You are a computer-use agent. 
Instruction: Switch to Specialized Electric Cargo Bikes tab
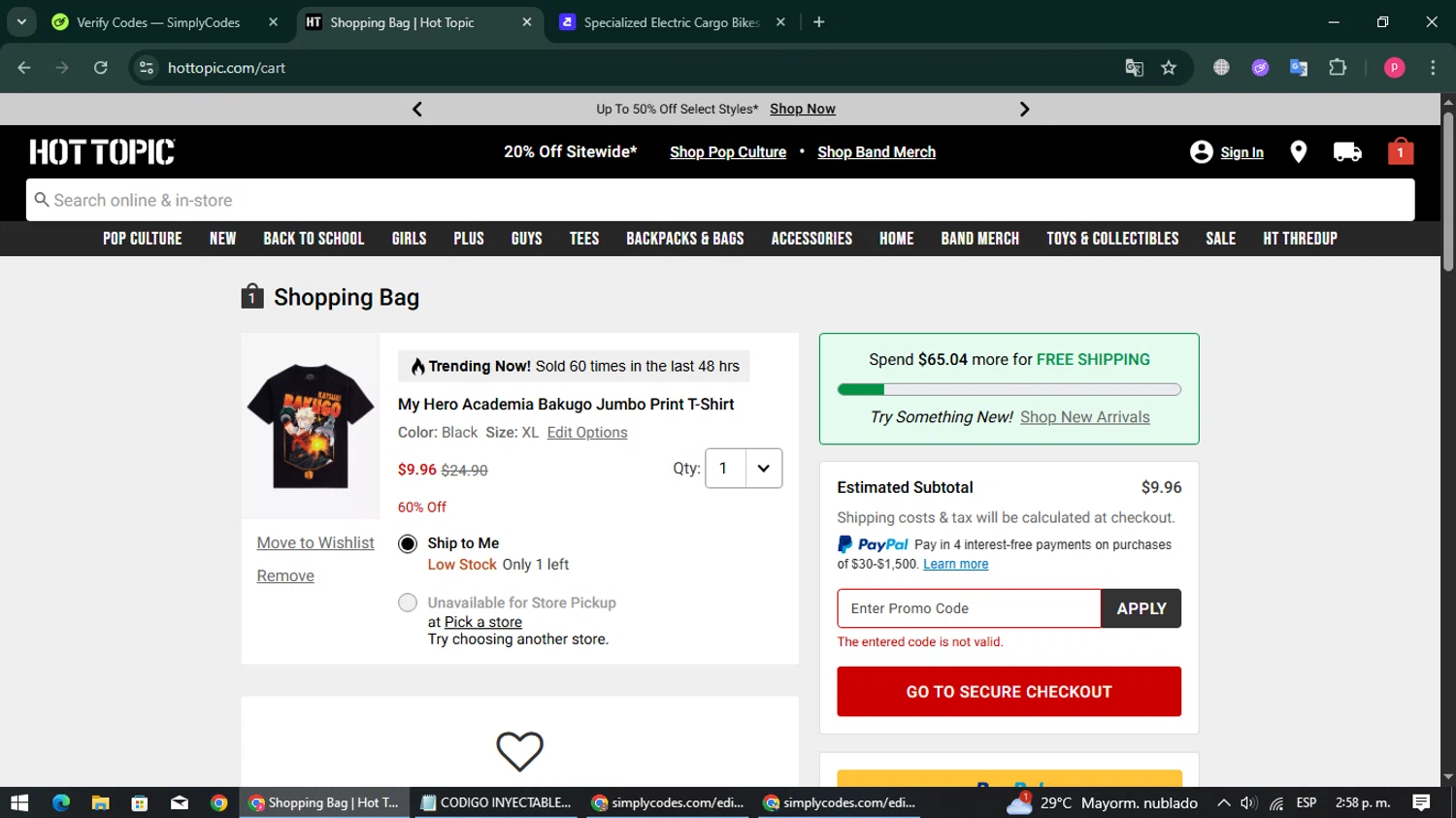(673, 22)
